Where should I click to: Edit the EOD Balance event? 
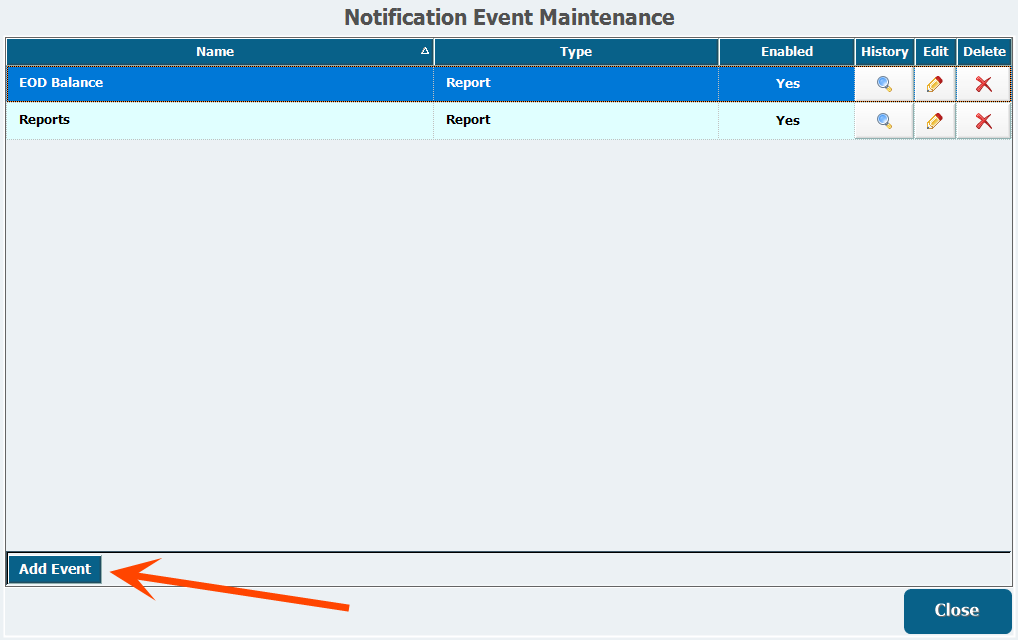pos(935,84)
